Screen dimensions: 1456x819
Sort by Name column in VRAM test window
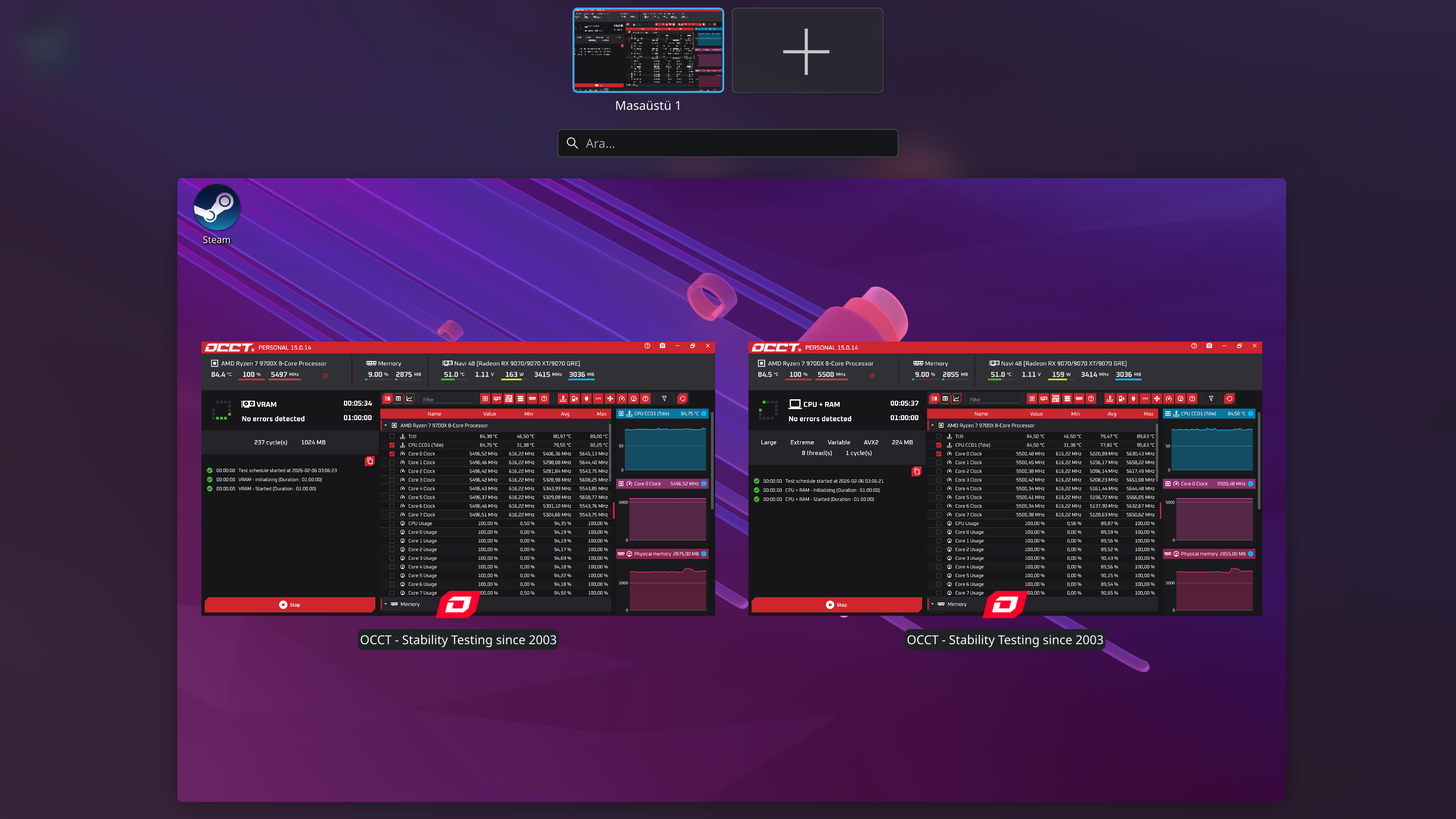click(434, 414)
